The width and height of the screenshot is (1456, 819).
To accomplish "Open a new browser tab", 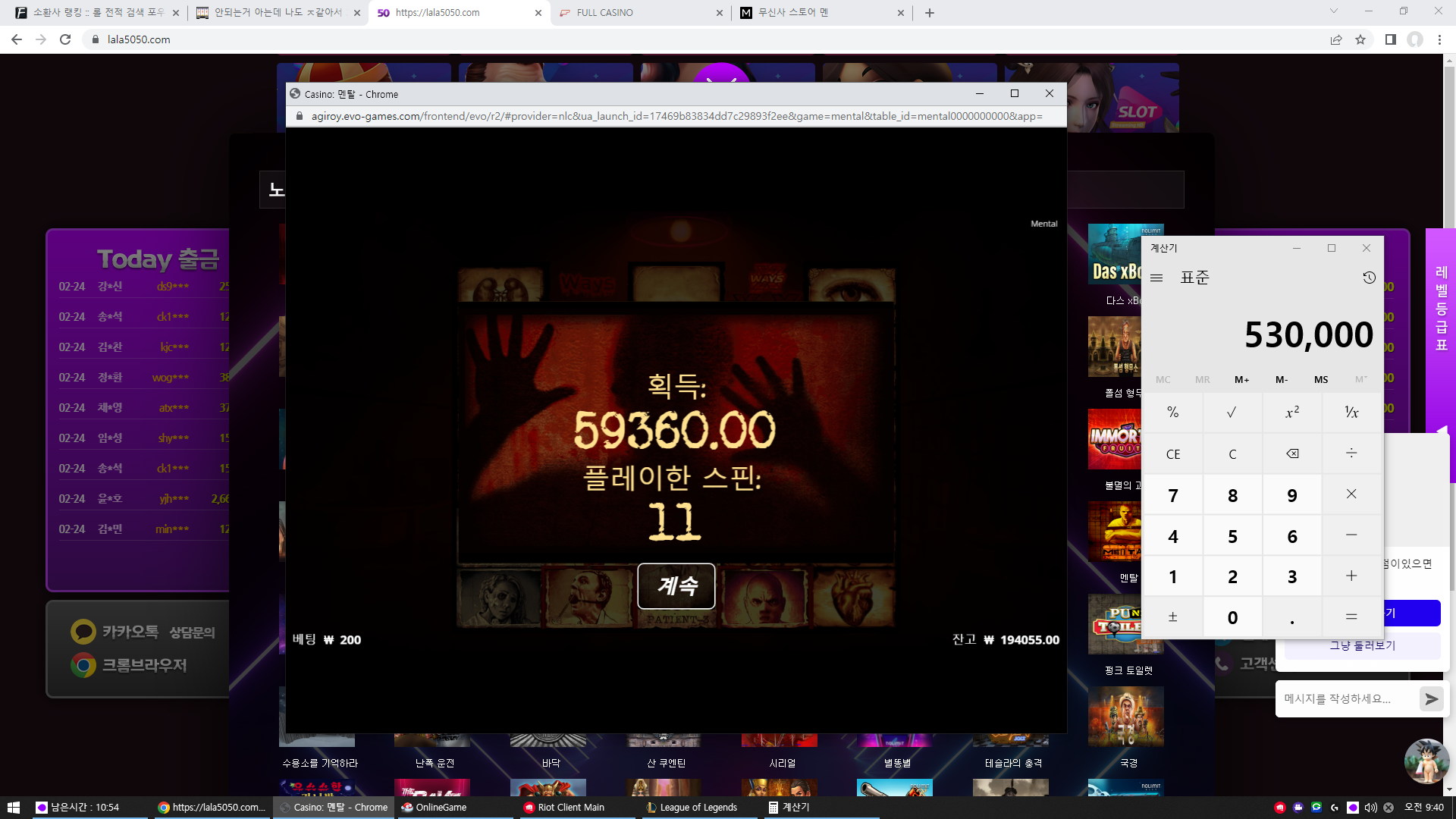I will click(930, 13).
